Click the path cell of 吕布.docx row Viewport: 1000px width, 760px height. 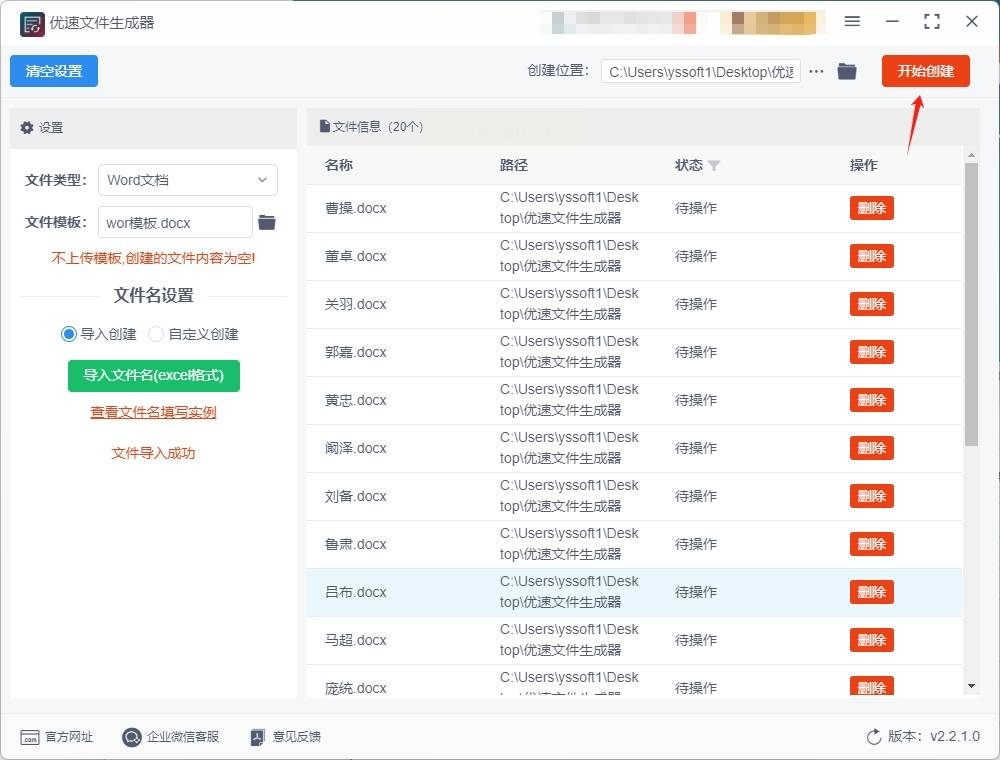pyautogui.click(x=569, y=592)
